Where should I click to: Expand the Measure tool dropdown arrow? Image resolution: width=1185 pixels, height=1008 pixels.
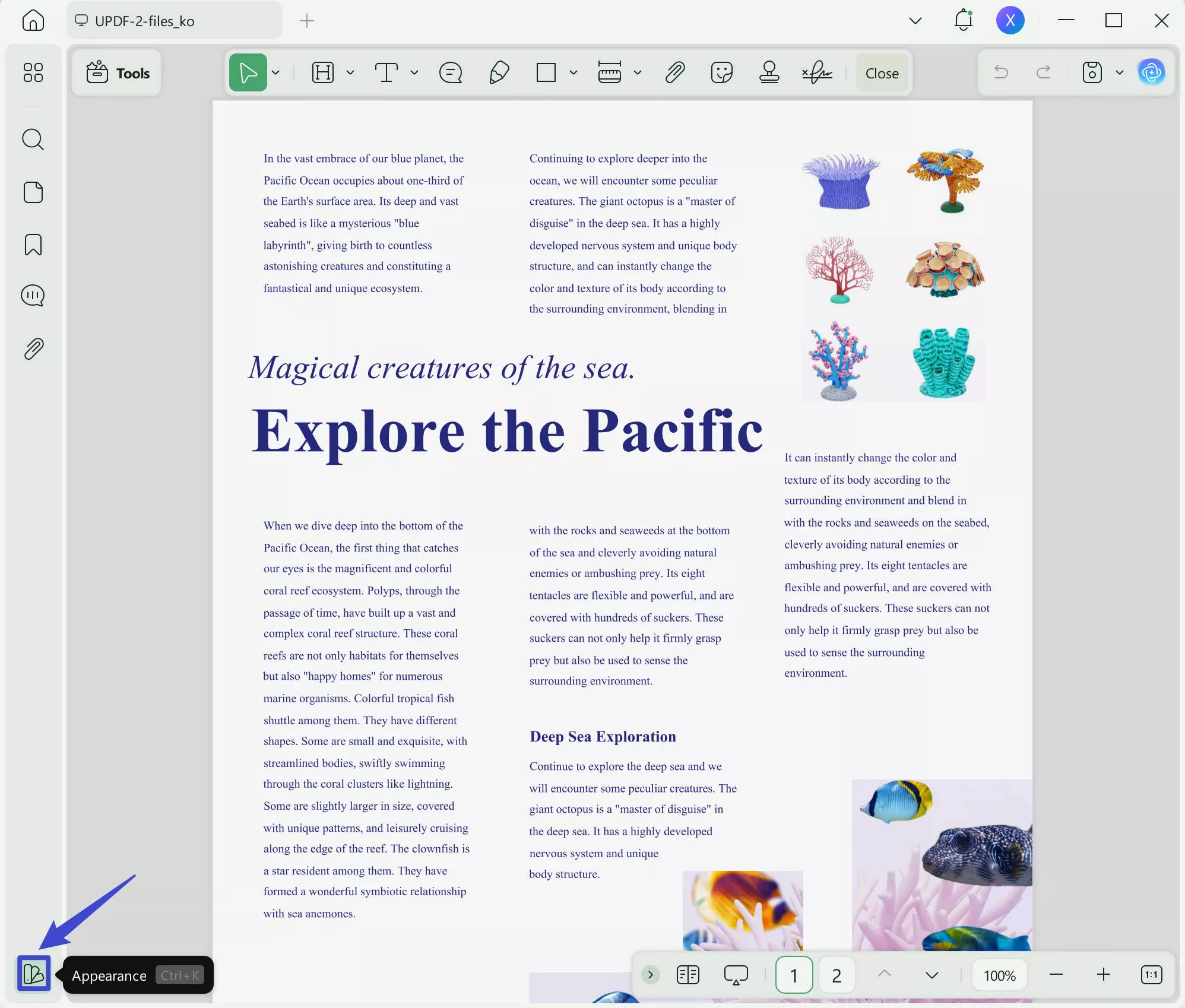638,73
